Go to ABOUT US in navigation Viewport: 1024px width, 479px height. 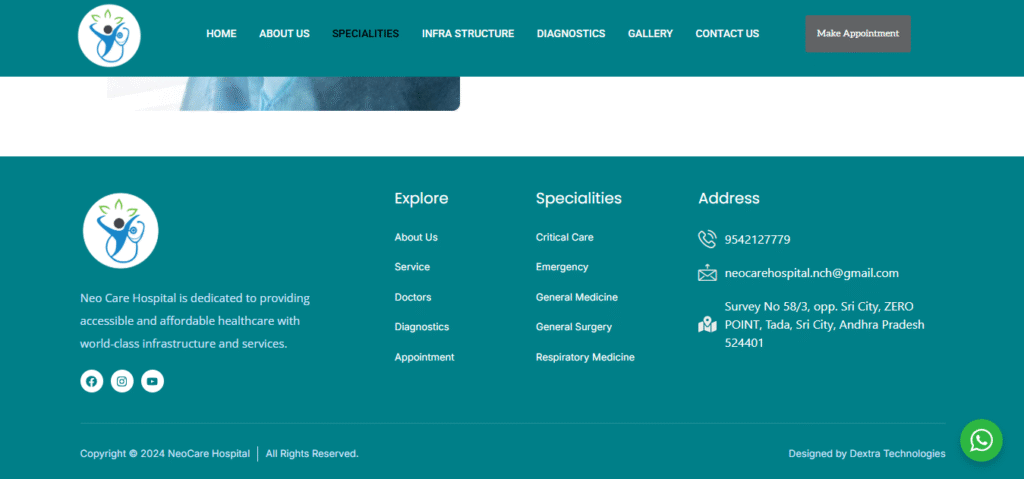(x=284, y=34)
